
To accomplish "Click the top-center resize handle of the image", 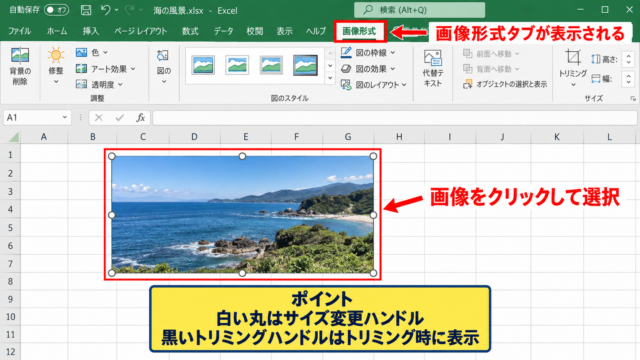I will pos(242,156).
